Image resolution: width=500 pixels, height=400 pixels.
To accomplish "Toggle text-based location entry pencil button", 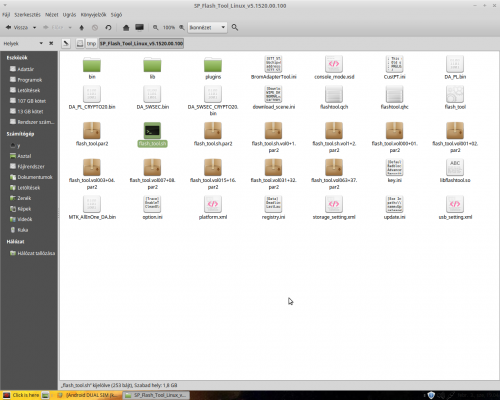I will point(66,43).
